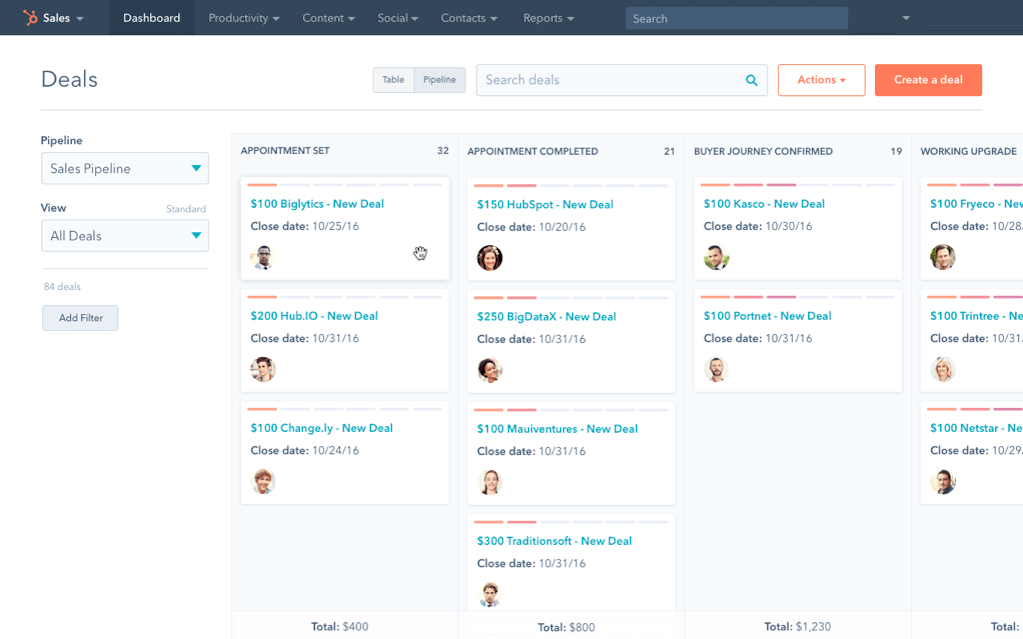1023x639 pixels.
Task: Click the avatar on the Traditionsoft deal
Action: click(489, 593)
